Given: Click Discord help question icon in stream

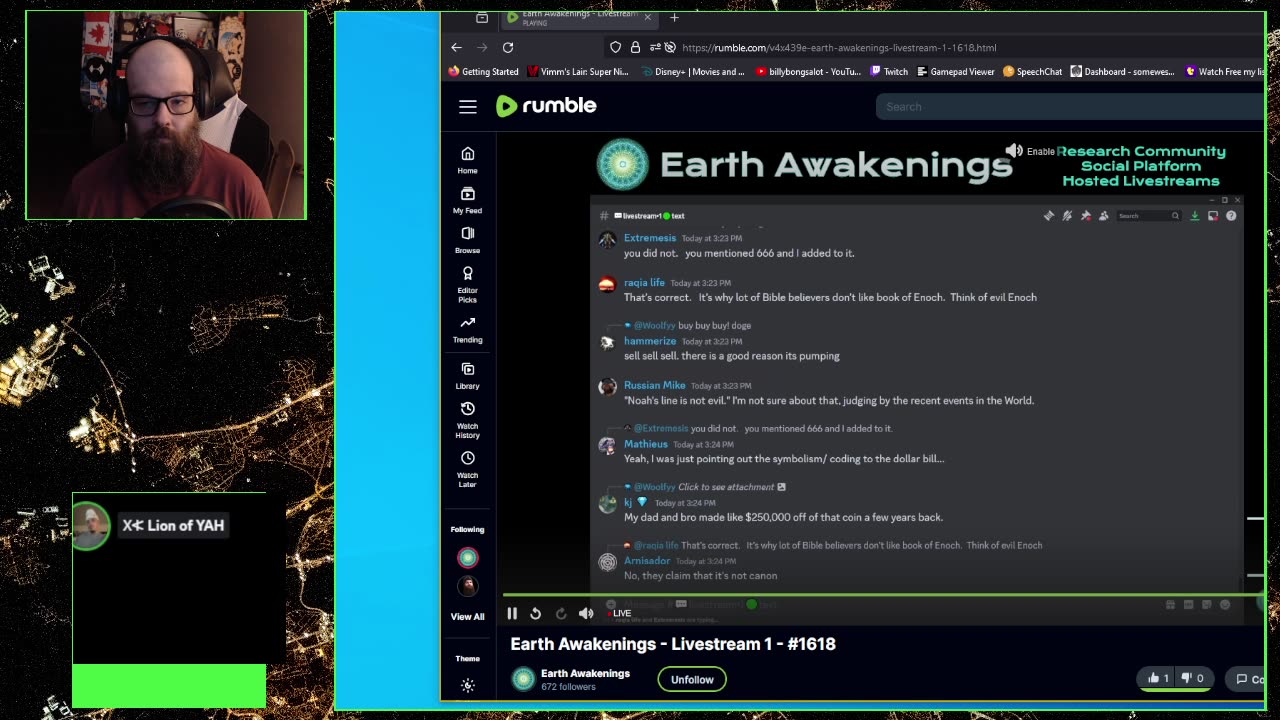Looking at the screenshot, I should [x=1231, y=216].
